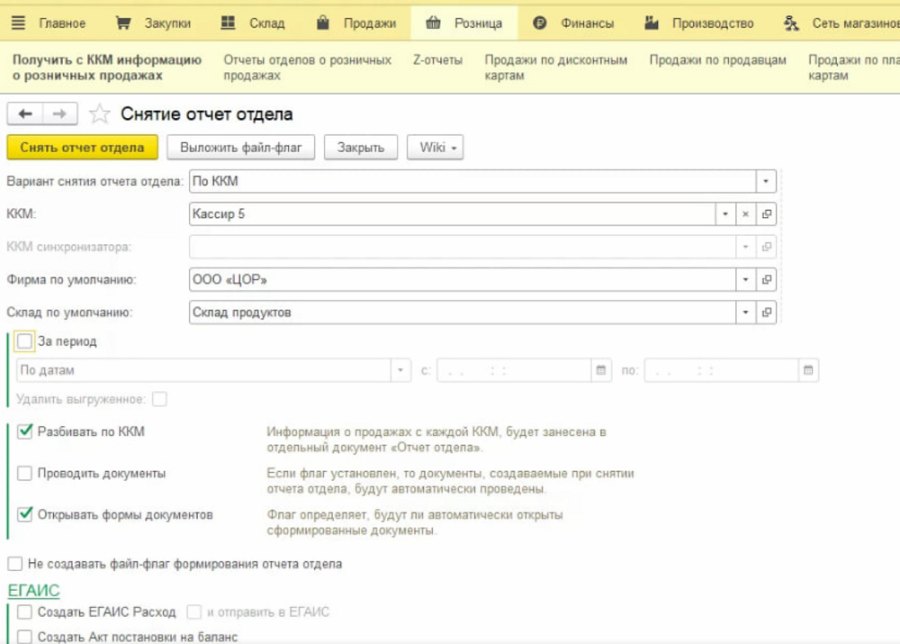
Task: Open the Склад продуктов record icon
Action: pyautogui.click(x=766, y=312)
